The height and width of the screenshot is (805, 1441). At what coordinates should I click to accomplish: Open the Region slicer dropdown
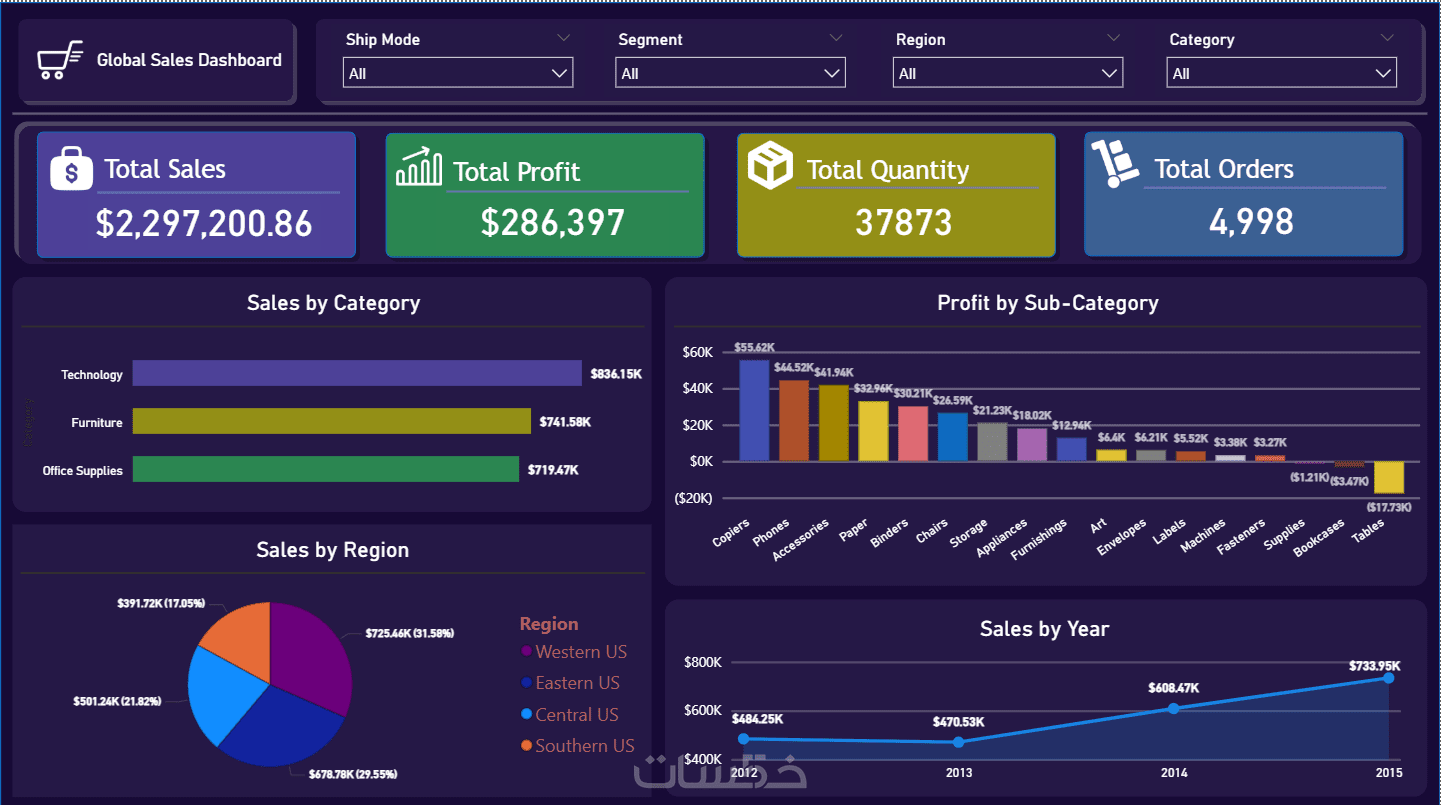click(x=1008, y=73)
